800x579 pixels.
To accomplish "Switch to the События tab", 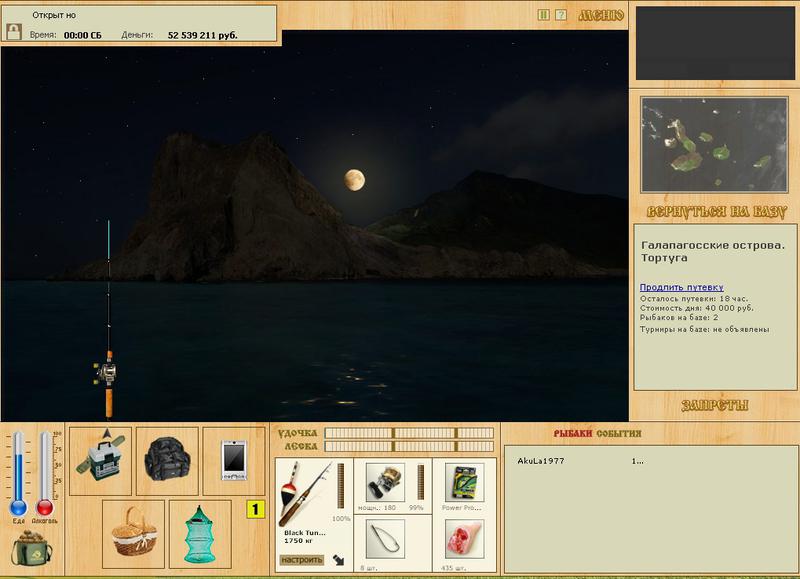I will [619, 433].
